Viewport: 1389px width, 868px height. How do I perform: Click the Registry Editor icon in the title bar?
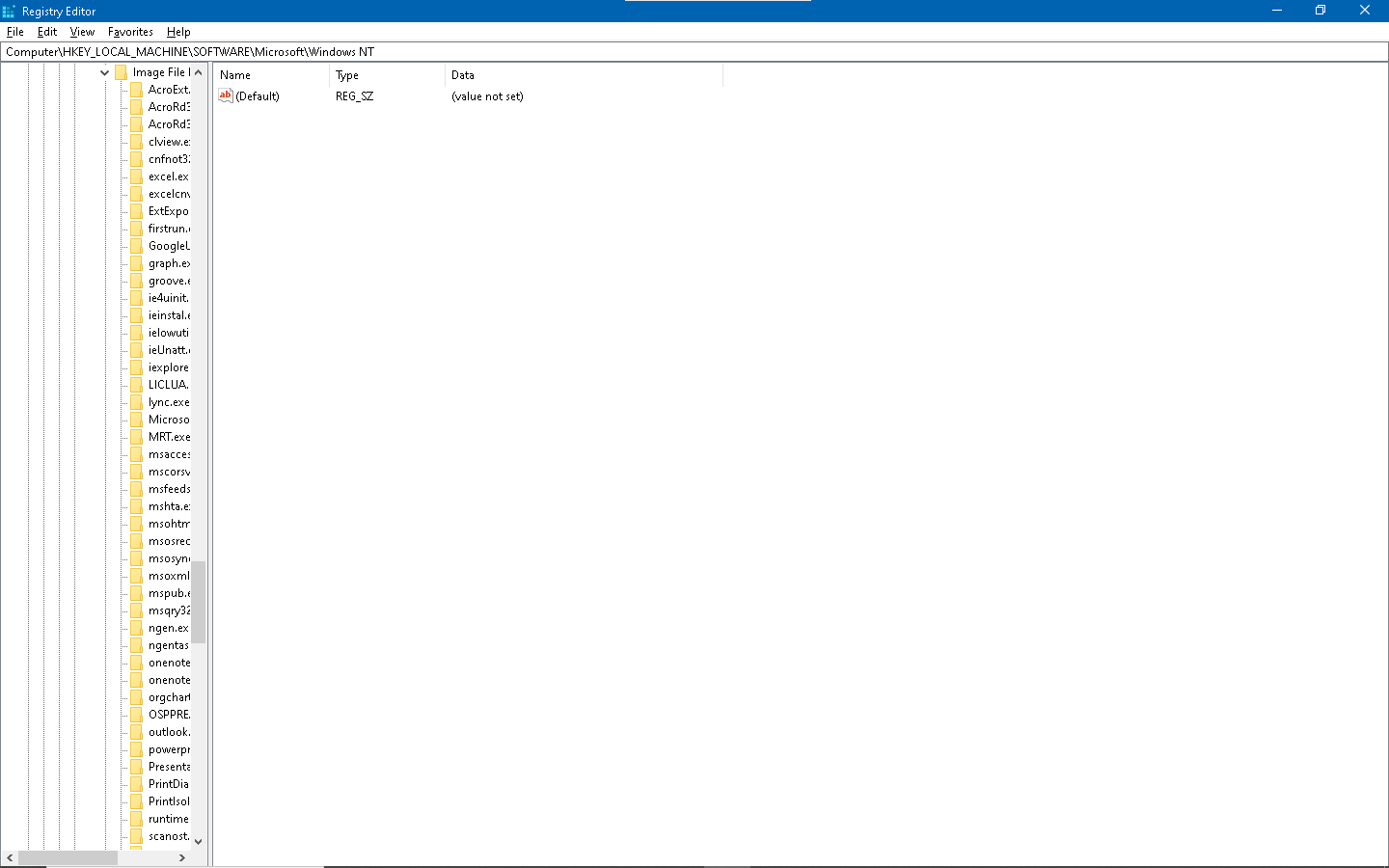(x=9, y=11)
